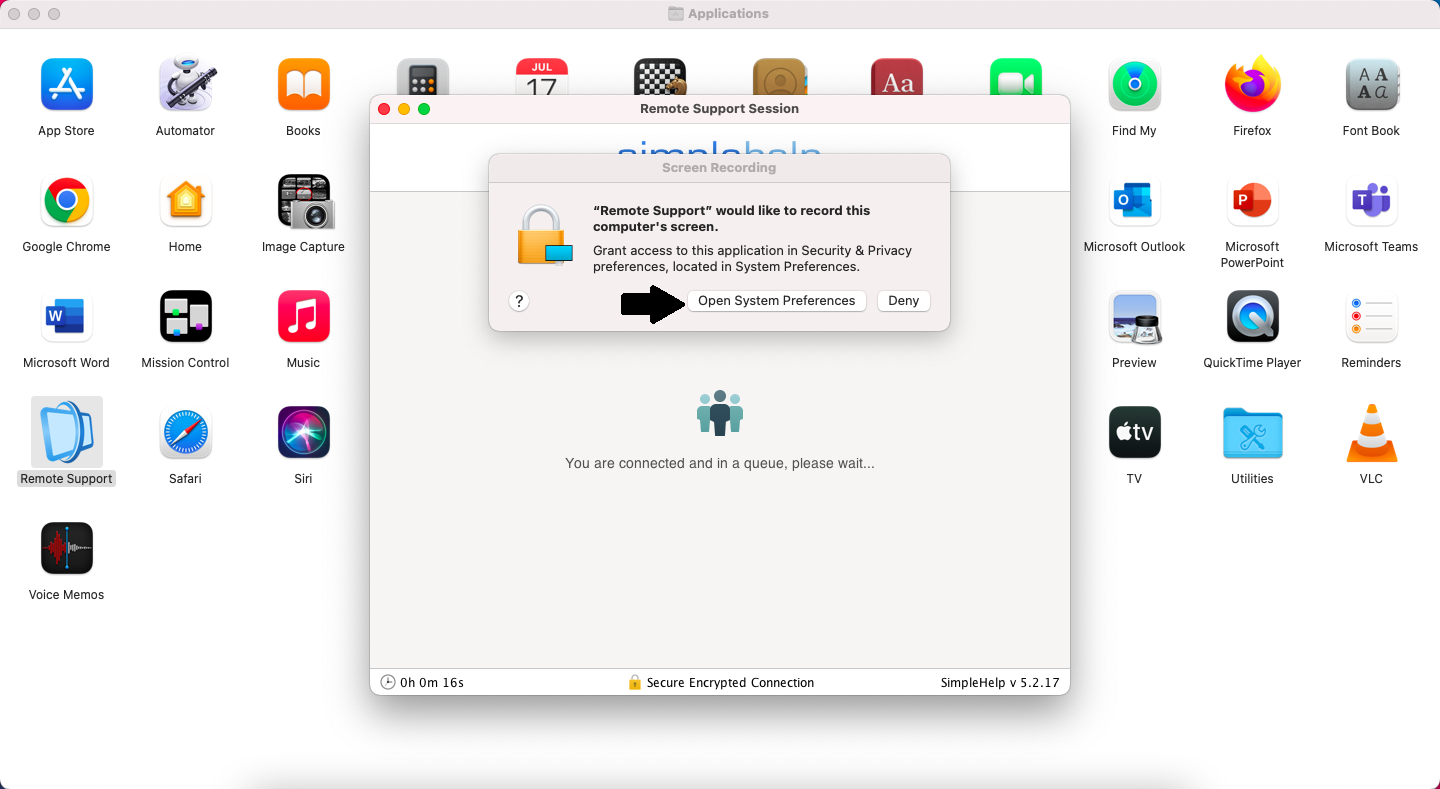The image size is (1440, 789).
Task: Launch VLC media player icon
Action: [x=1371, y=433]
